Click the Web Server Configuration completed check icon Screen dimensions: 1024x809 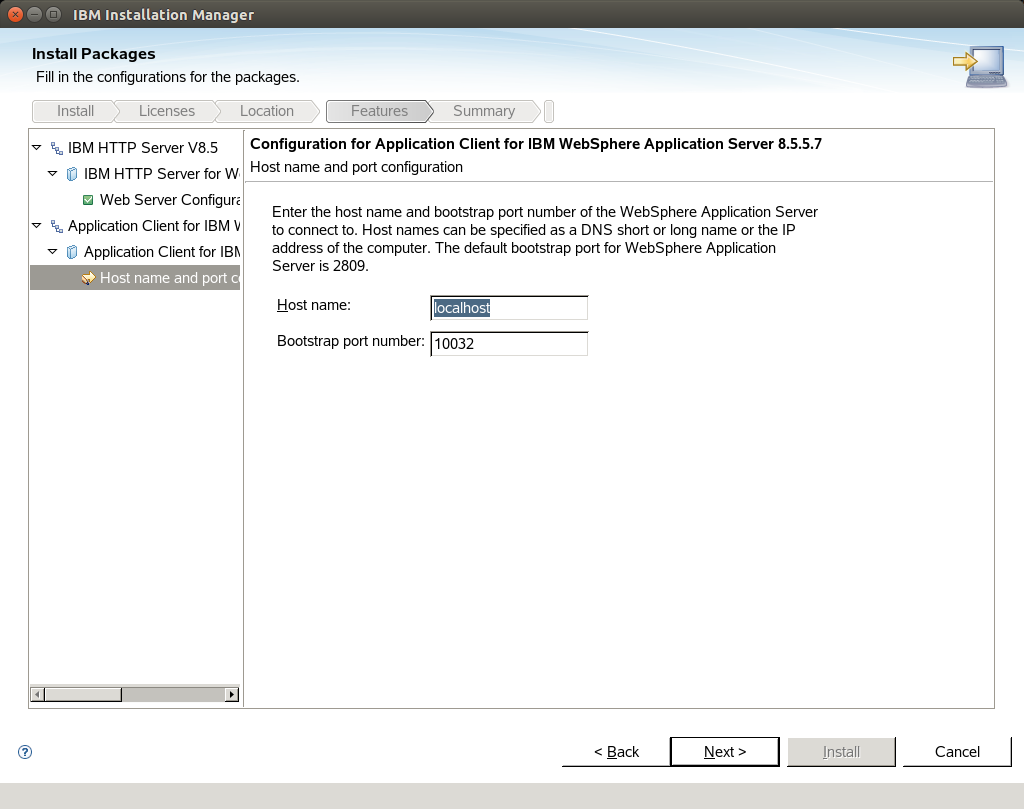click(88, 200)
